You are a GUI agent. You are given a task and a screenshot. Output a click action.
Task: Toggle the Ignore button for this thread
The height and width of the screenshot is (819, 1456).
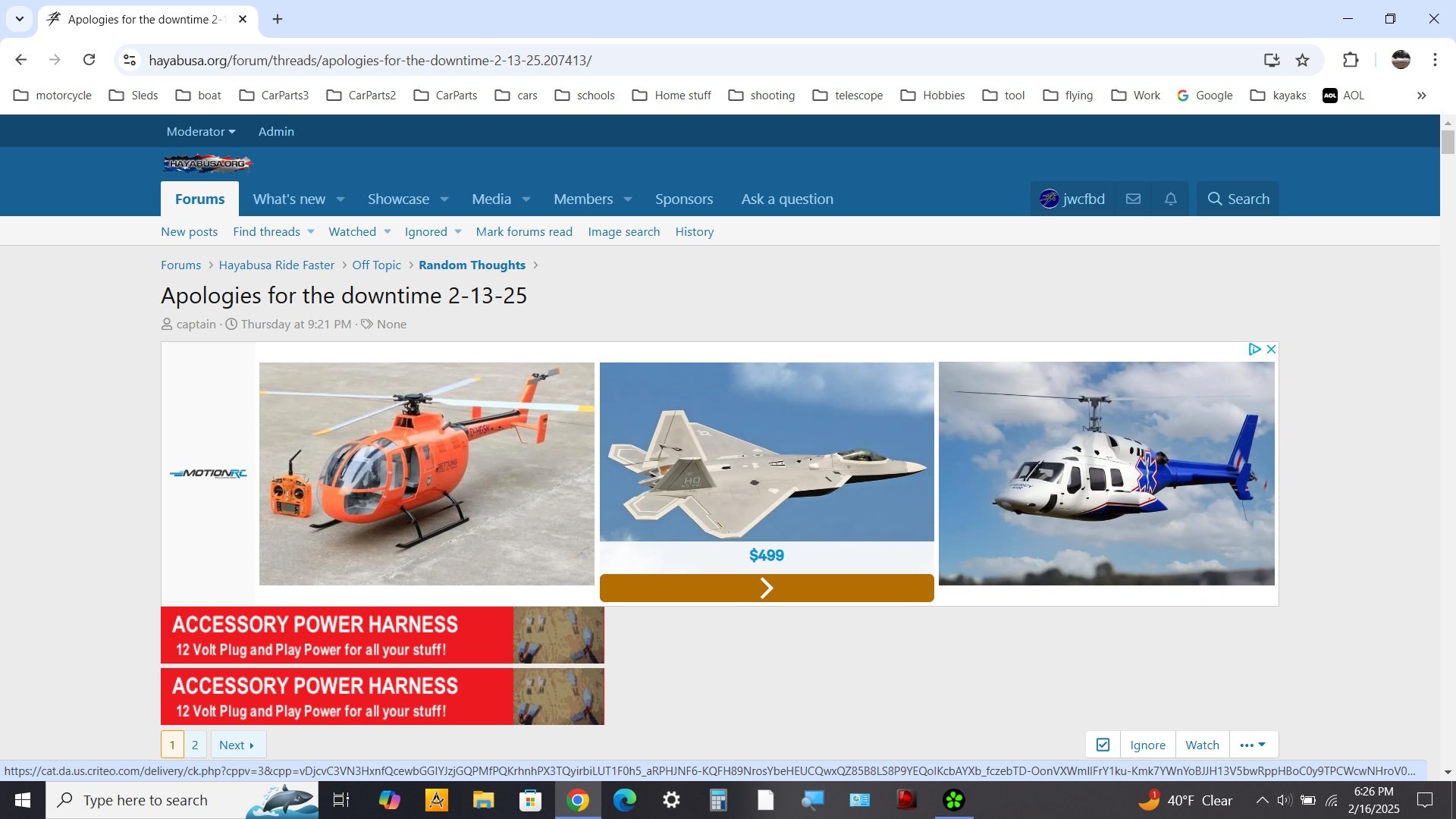1147,744
